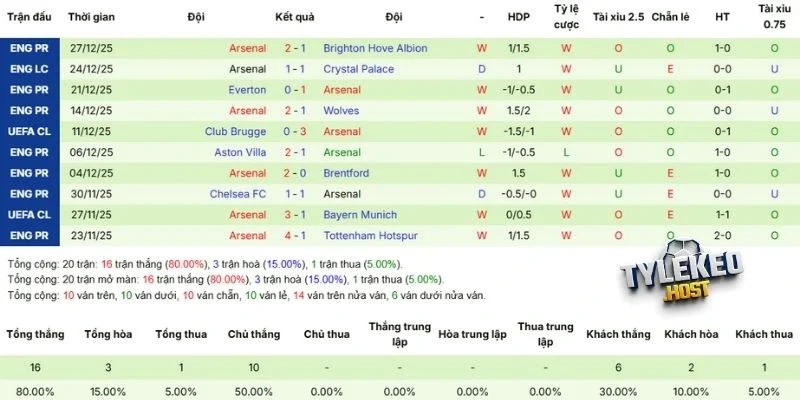Viewport: 800px width, 400px height.
Task: Open the Brighton Hove Albion team link
Action: tap(375, 48)
